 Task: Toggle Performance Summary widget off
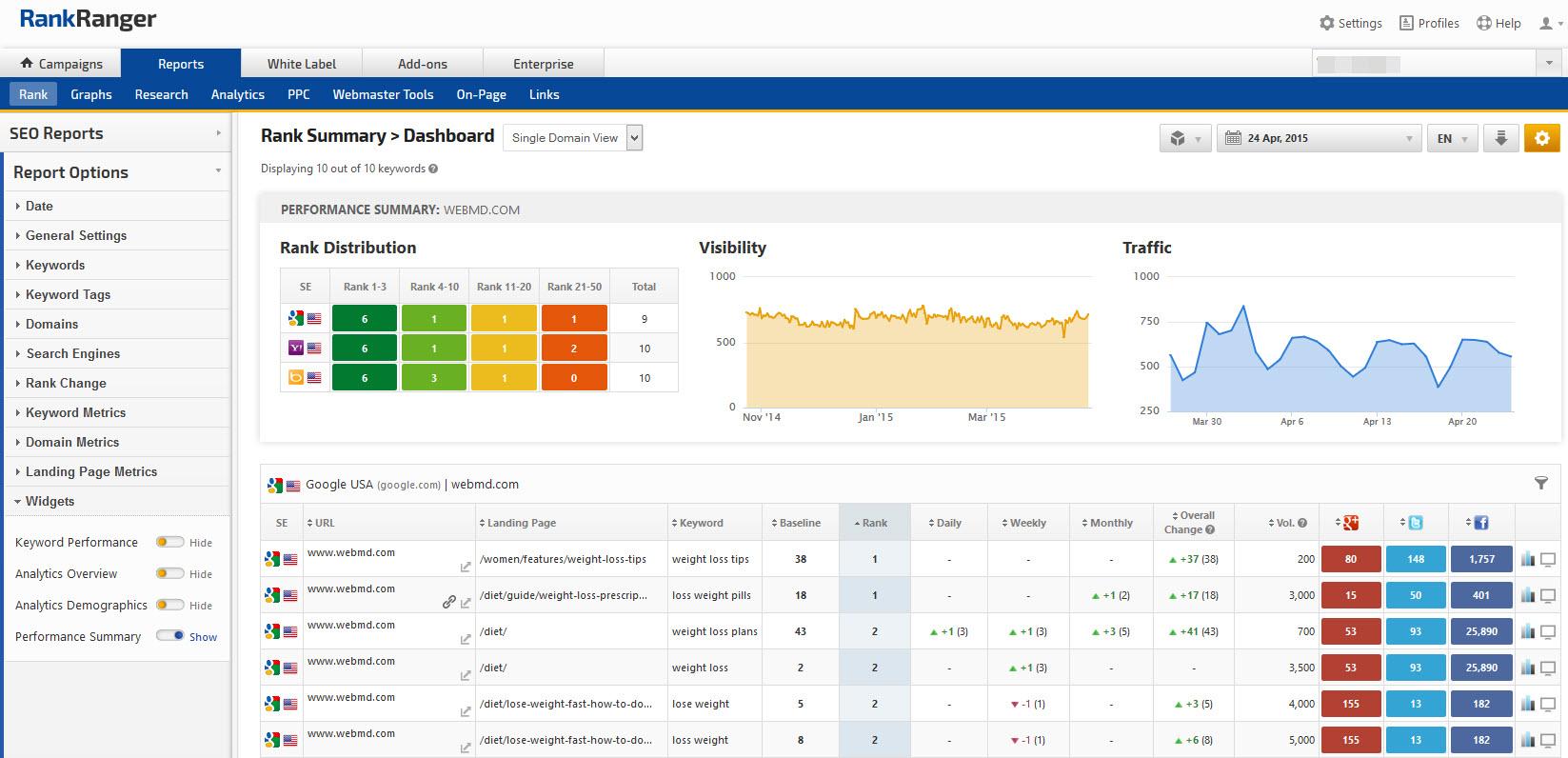coord(169,636)
